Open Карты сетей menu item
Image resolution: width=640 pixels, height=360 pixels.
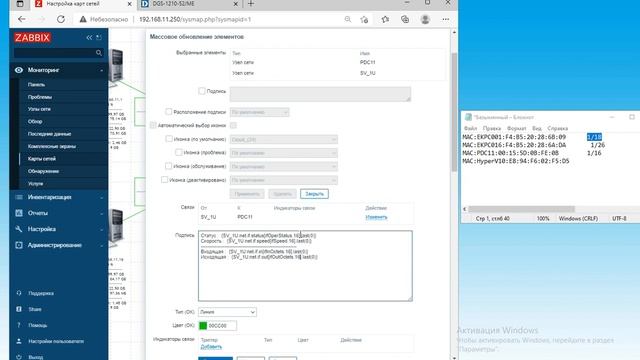click(42, 159)
